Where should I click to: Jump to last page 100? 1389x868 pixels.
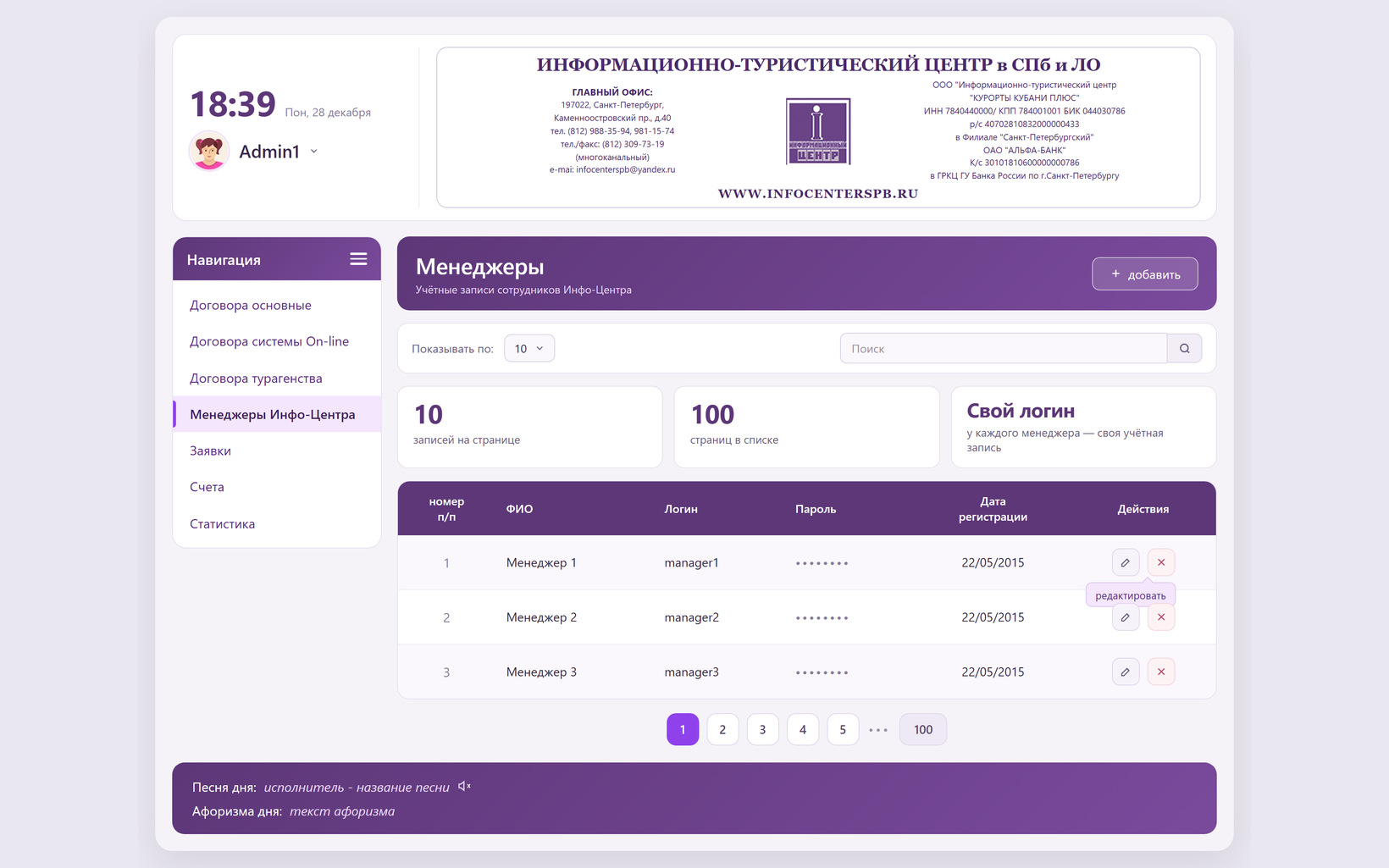(923, 729)
